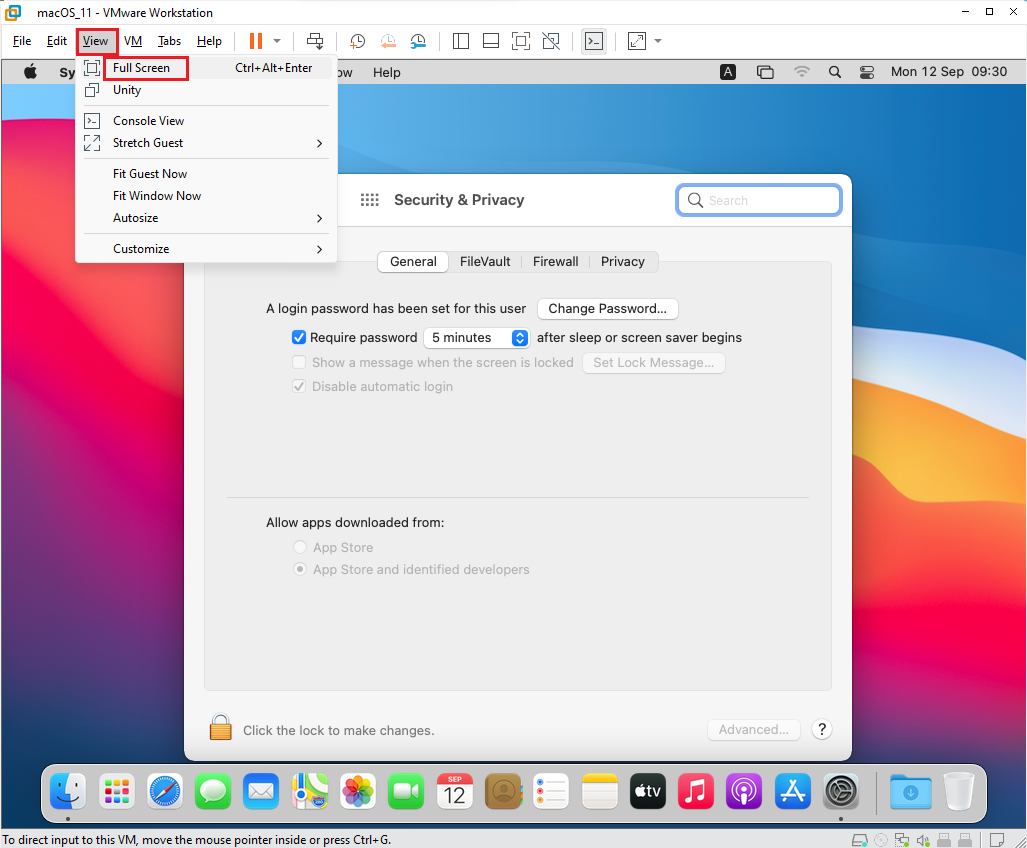This screenshot has height=848, width=1027.
Task: Expand the Customize submenu
Action: [x=204, y=249]
